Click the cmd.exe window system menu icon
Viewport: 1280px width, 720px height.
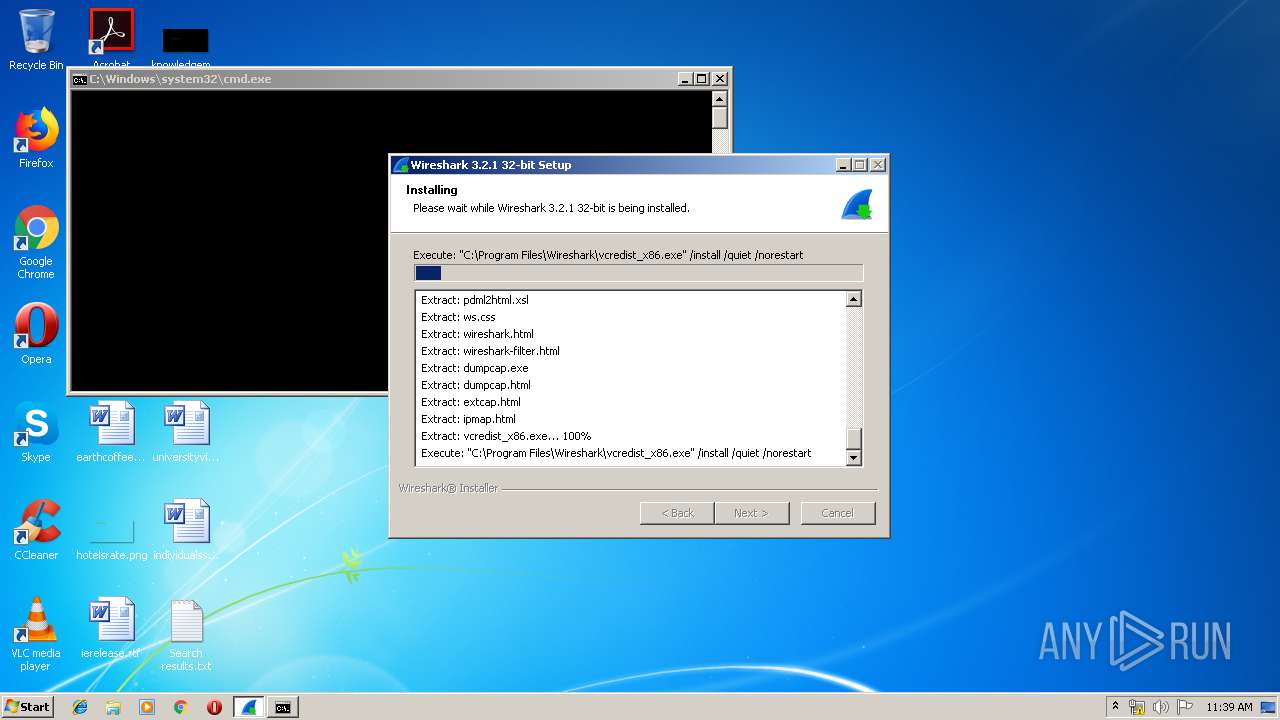(79, 79)
